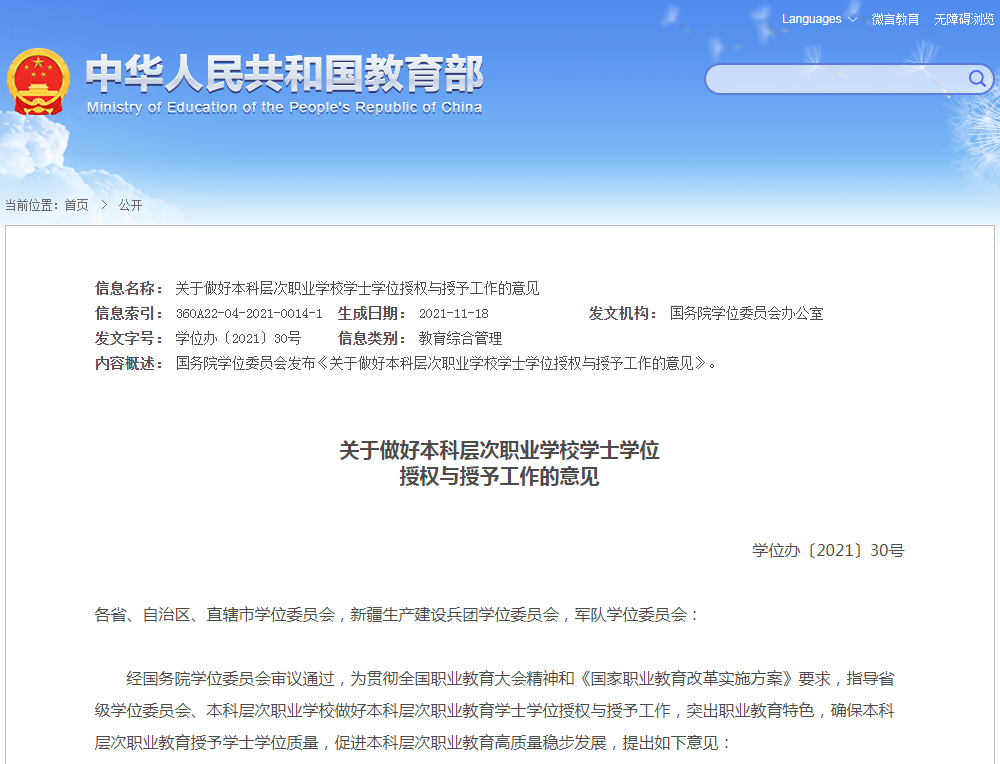Viewport: 1000px width, 764px height.
Task: Select the breadcrumb separator arrow
Action: click(x=103, y=204)
